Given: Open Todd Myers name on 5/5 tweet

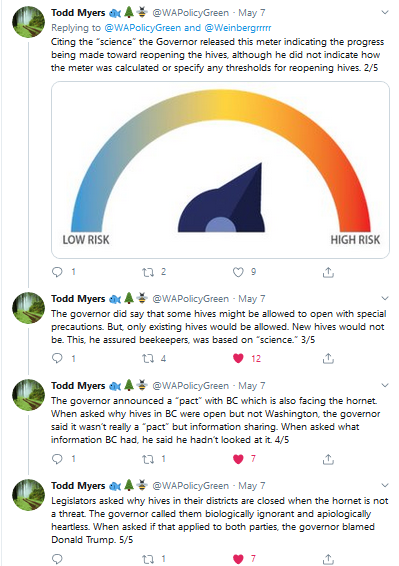Looking at the screenshot, I should point(78,486).
